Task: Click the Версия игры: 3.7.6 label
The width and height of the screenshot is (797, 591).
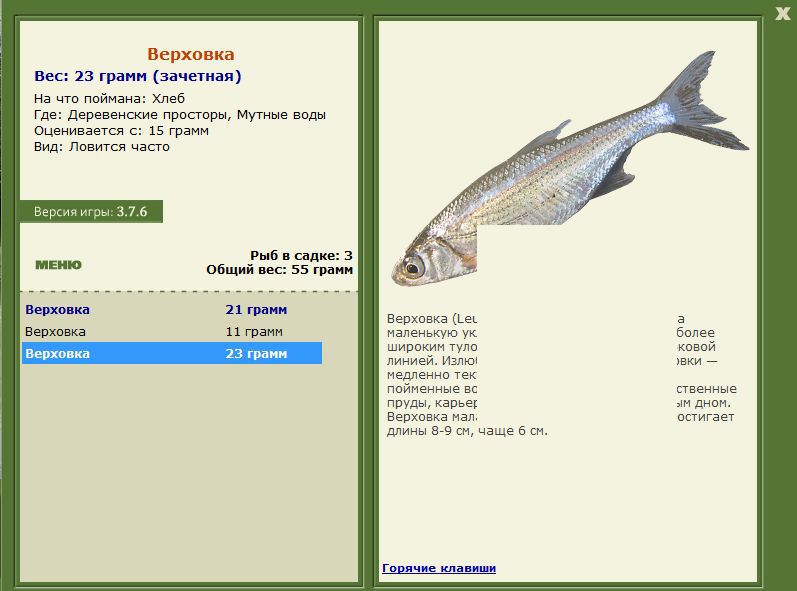Action: pyautogui.click(x=91, y=211)
